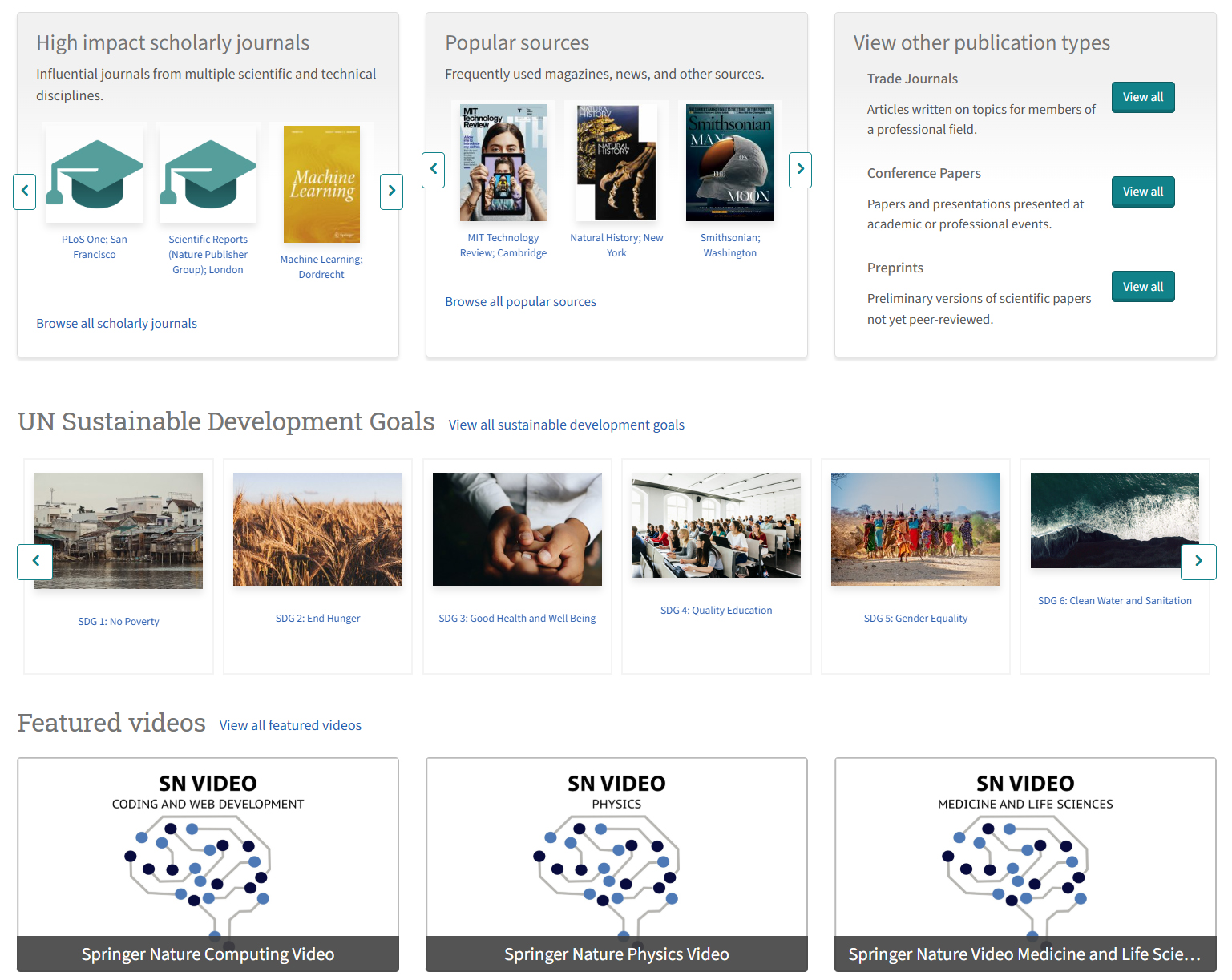Open Smithsonian magazine cover

pos(730,163)
